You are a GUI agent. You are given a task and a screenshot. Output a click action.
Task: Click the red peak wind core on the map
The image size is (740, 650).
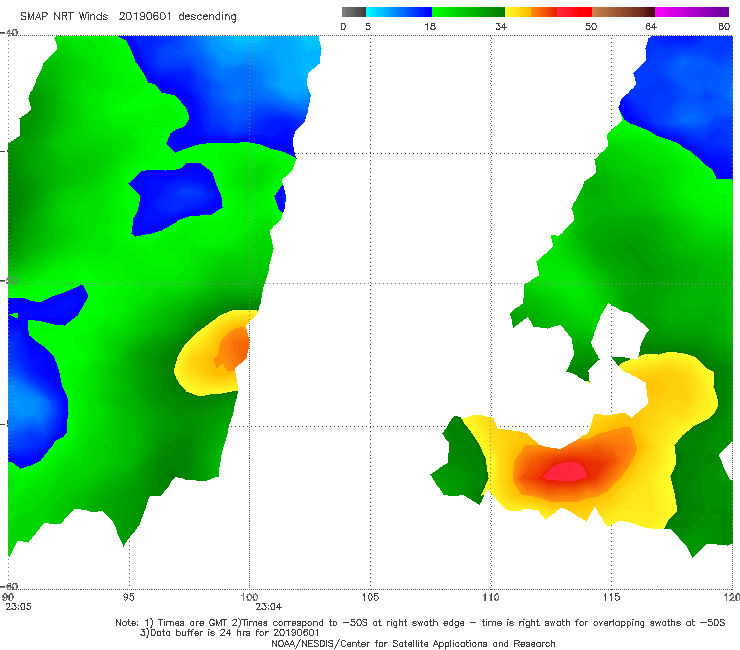(565, 471)
